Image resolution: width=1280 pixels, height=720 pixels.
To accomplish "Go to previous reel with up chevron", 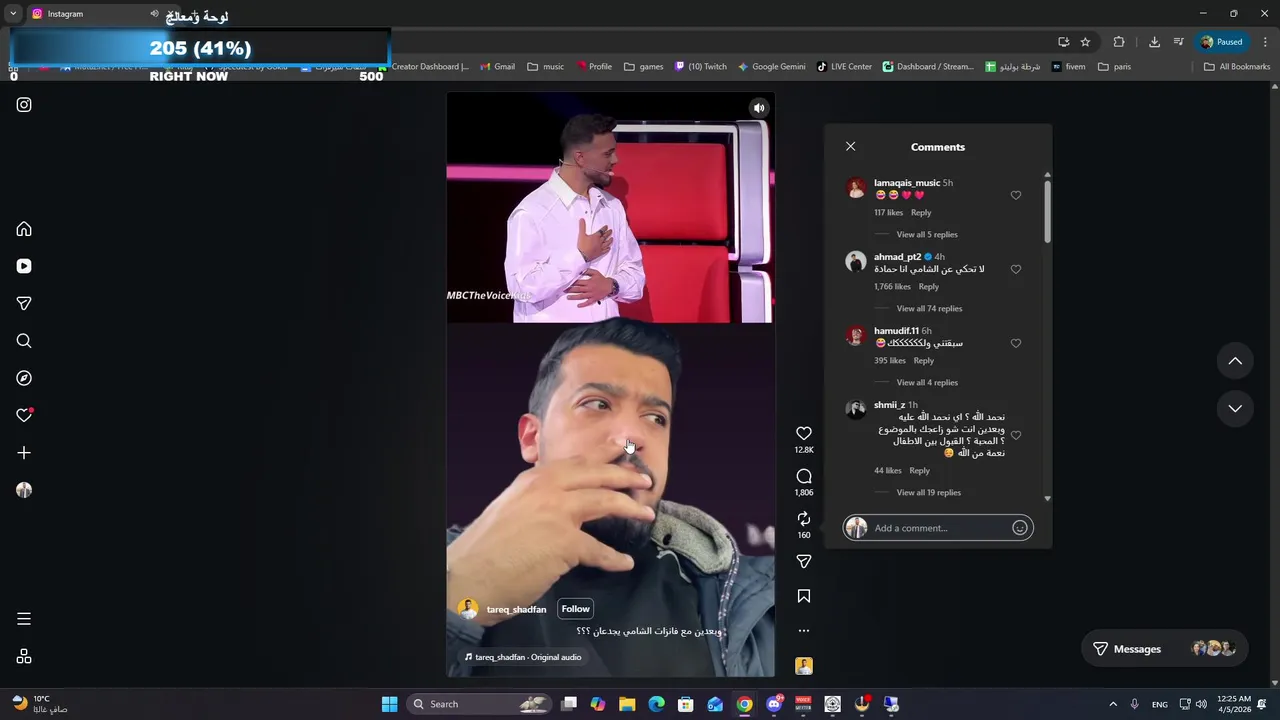I will click(x=1235, y=361).
